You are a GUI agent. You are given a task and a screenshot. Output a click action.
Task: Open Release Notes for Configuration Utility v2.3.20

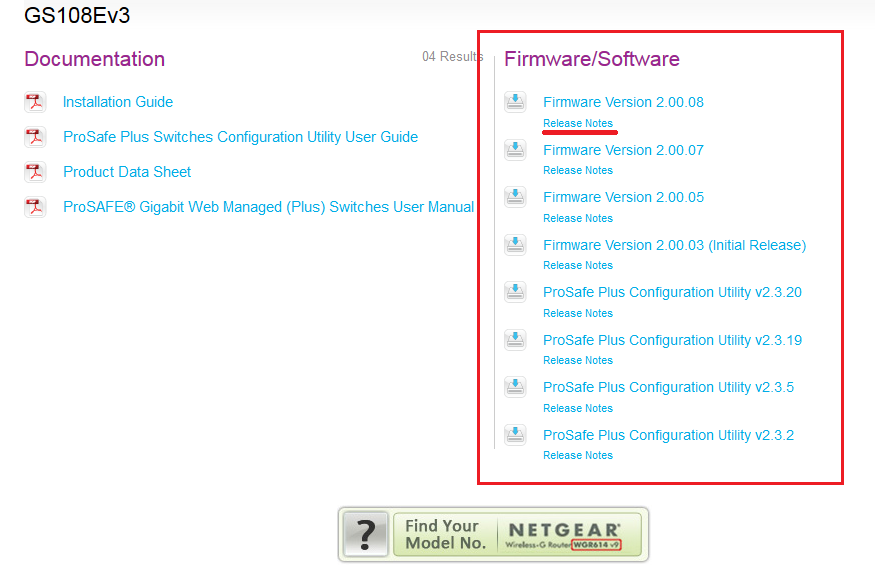point(578,313)
